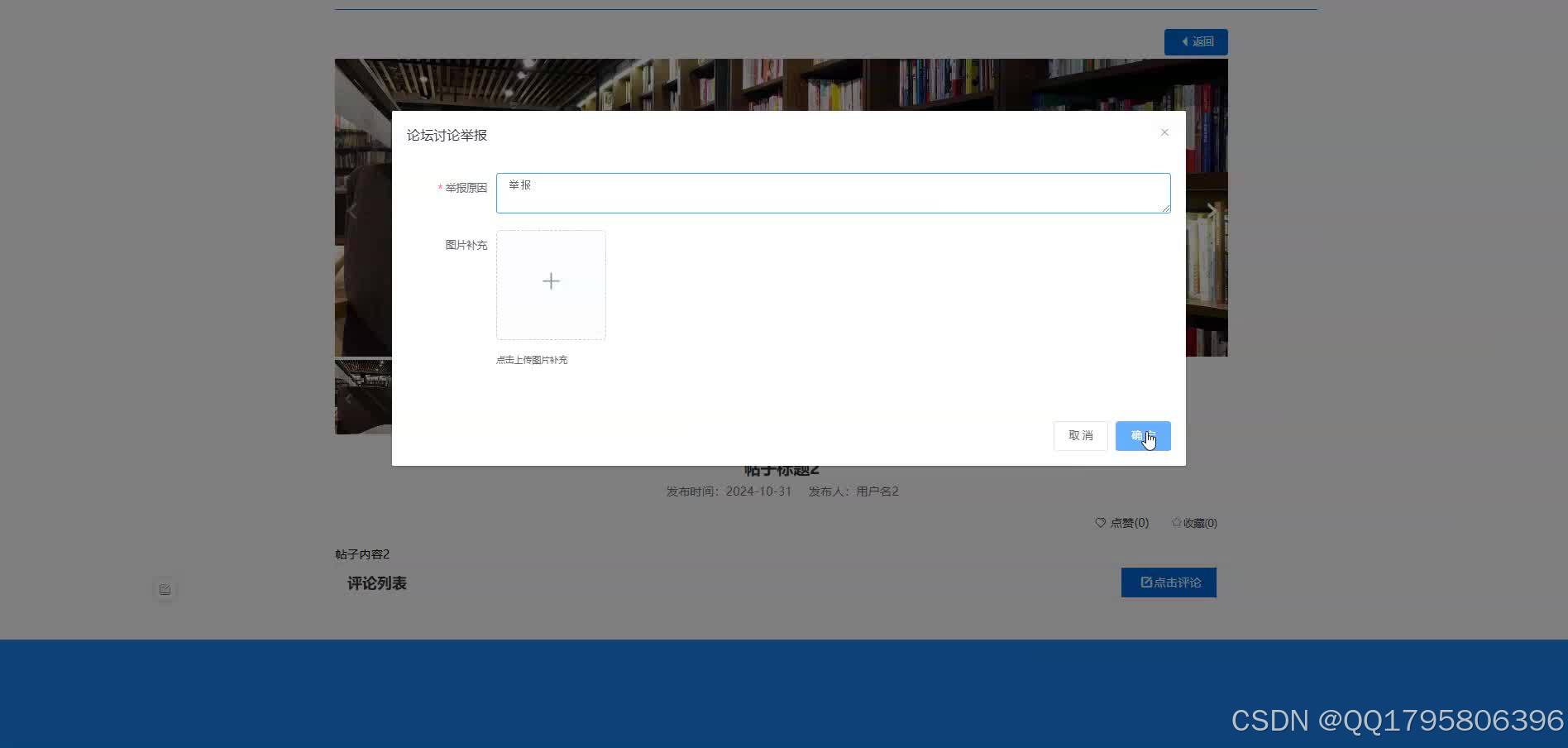The height and width of the screenshot is (748, 1568).
Task: Click the post thumbnail below the main image
Action: 364,398
